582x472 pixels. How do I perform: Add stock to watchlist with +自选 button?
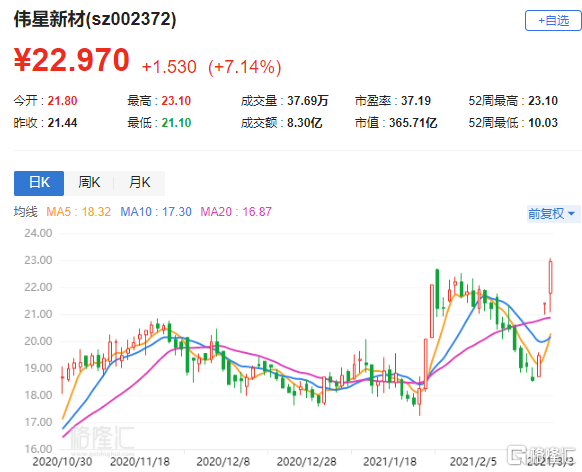553,20
